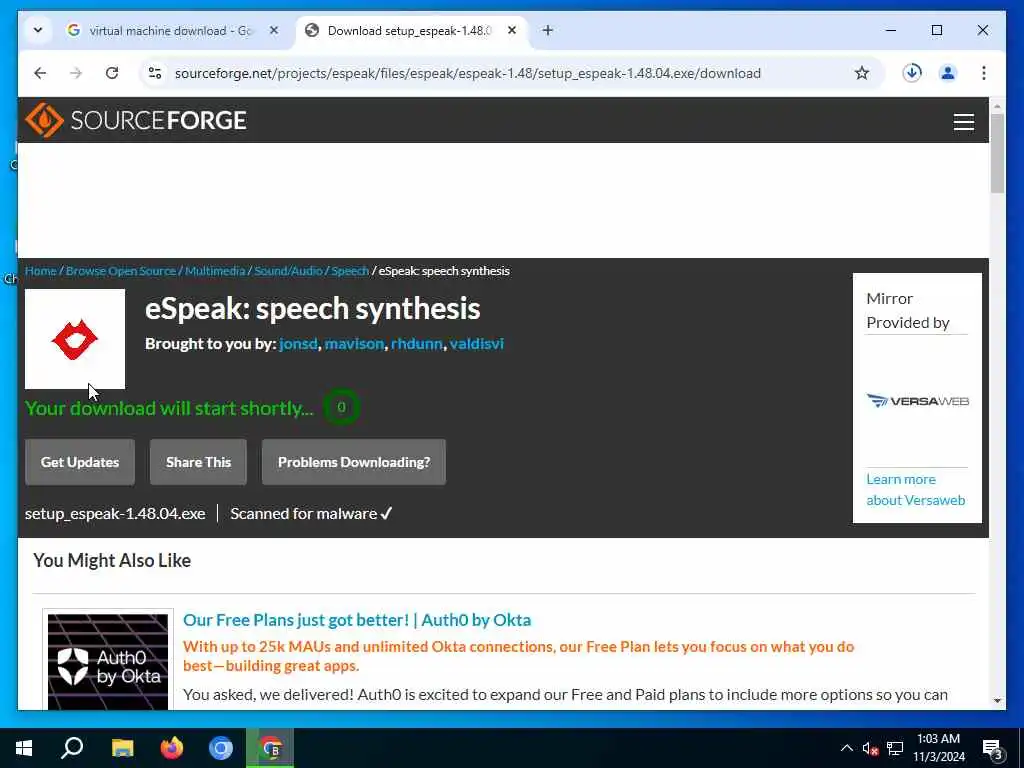Visit valdisvi contributor profile

(x=477, y=344)
